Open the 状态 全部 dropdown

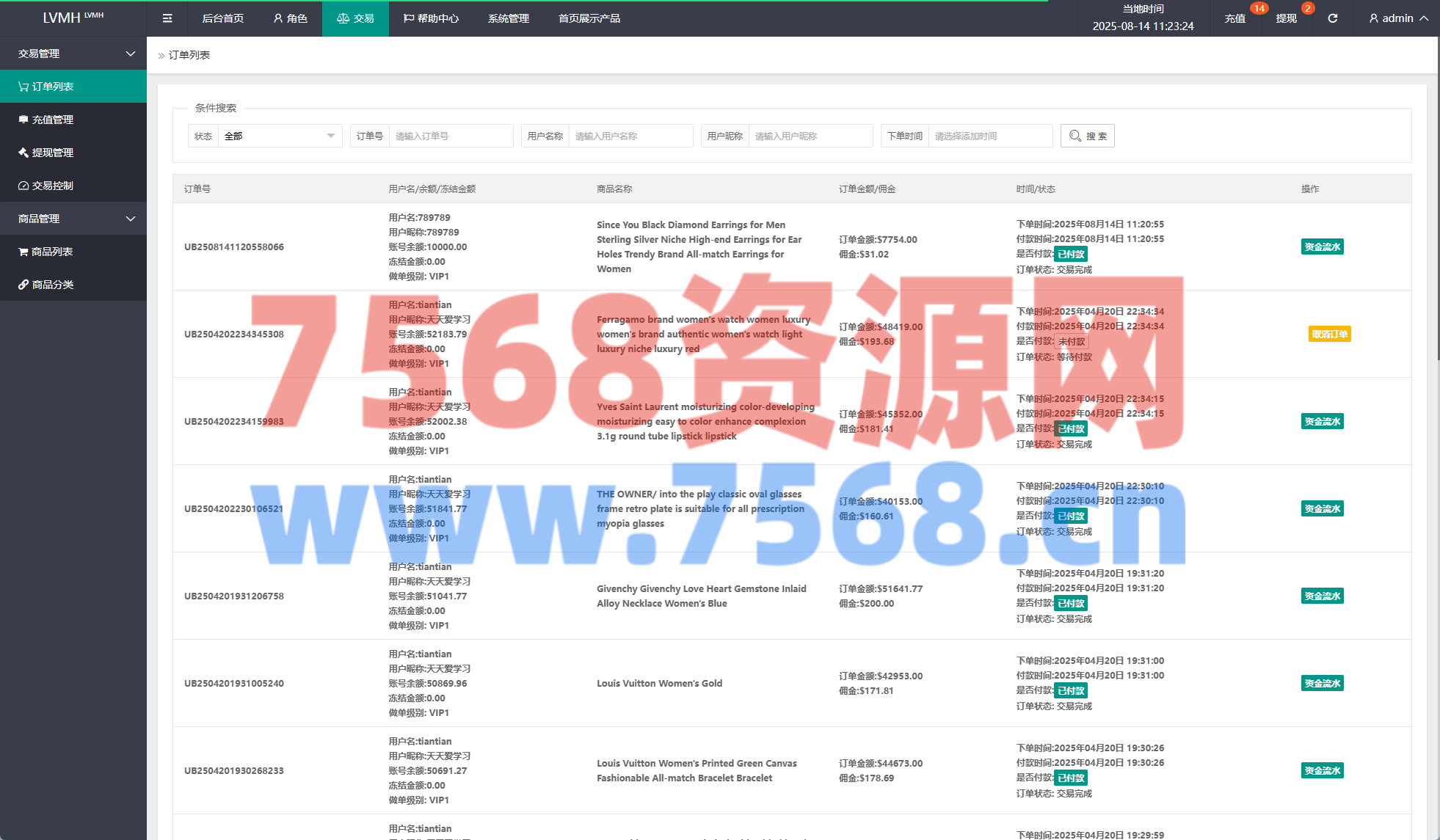[x=280, y=136]
